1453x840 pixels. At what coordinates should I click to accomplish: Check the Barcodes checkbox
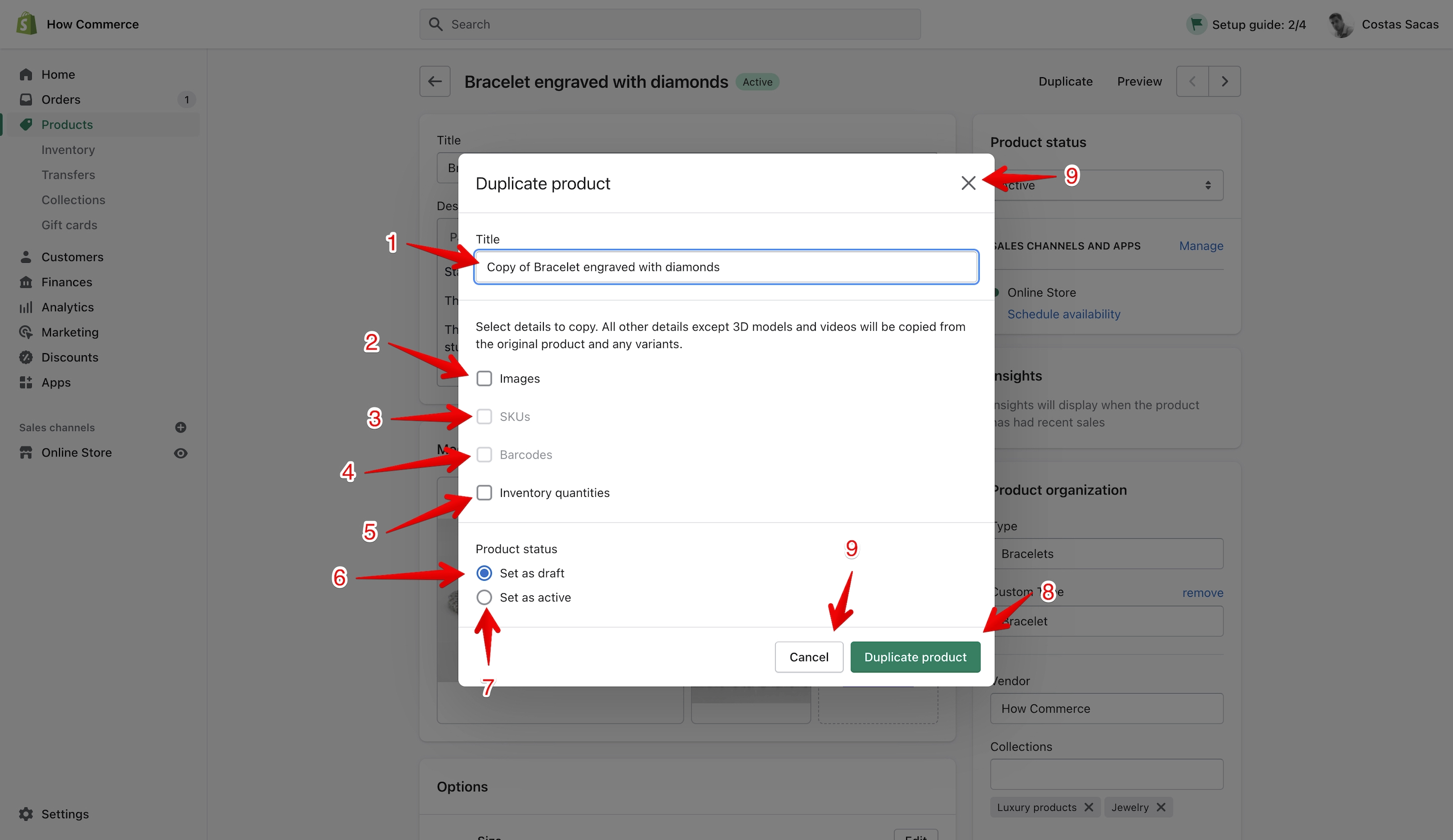point(484,454)
